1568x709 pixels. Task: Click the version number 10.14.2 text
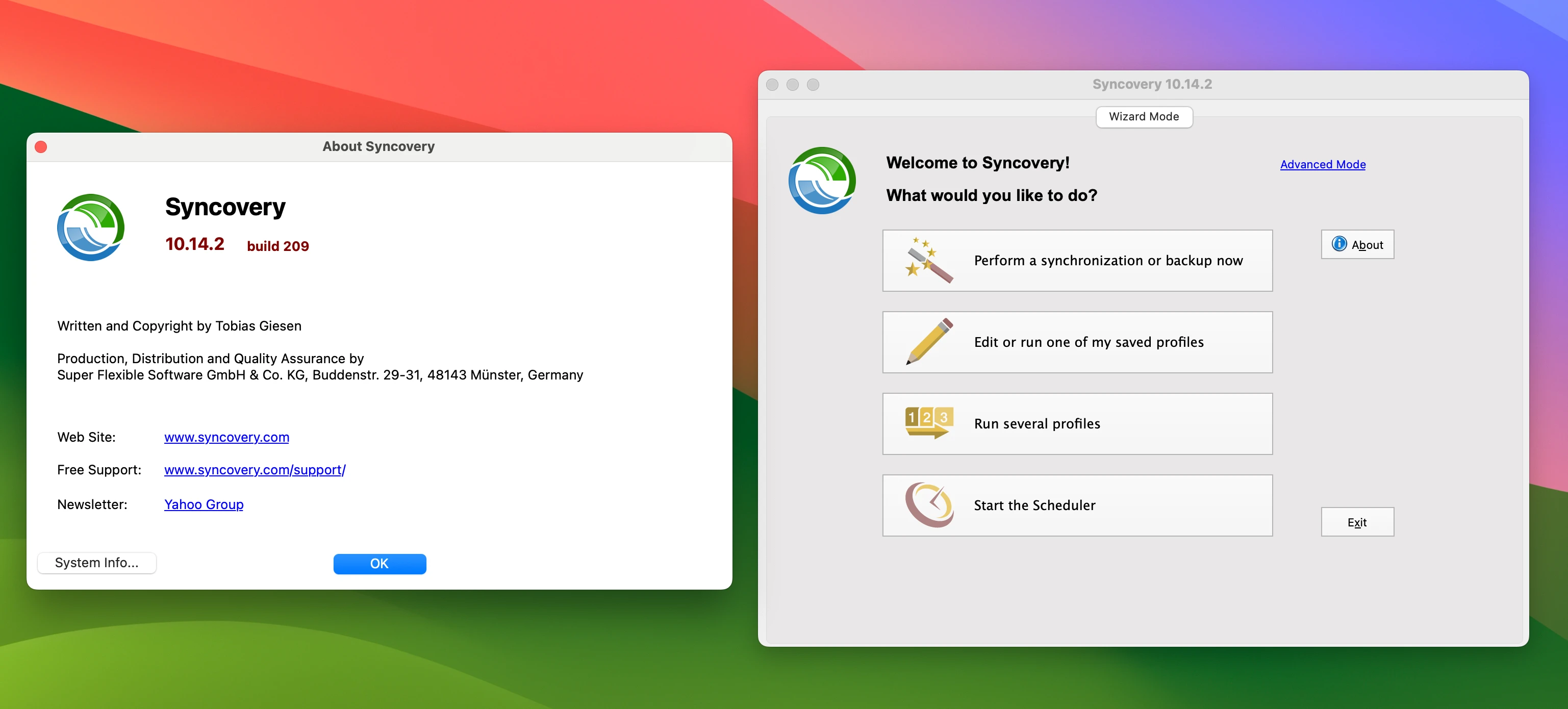click(x=195, y=244)
